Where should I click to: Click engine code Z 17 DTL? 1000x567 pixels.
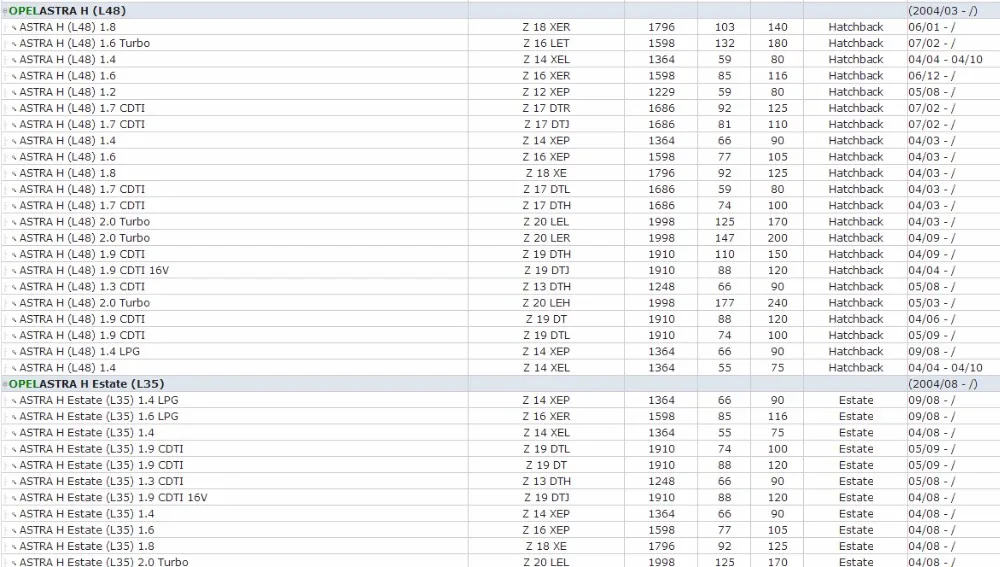(x=547, y=189)
